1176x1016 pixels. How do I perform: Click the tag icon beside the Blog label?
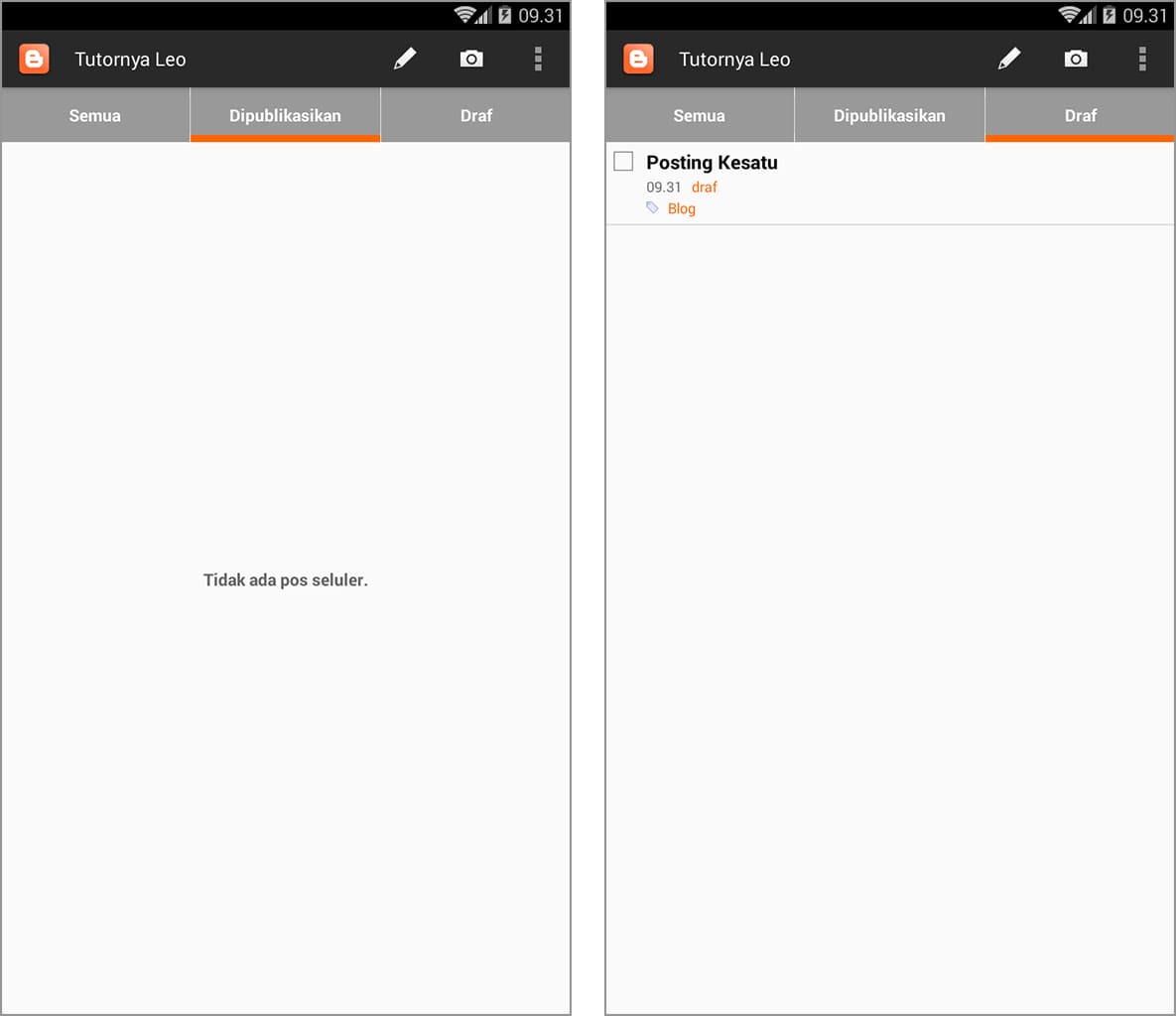[652, 208]
